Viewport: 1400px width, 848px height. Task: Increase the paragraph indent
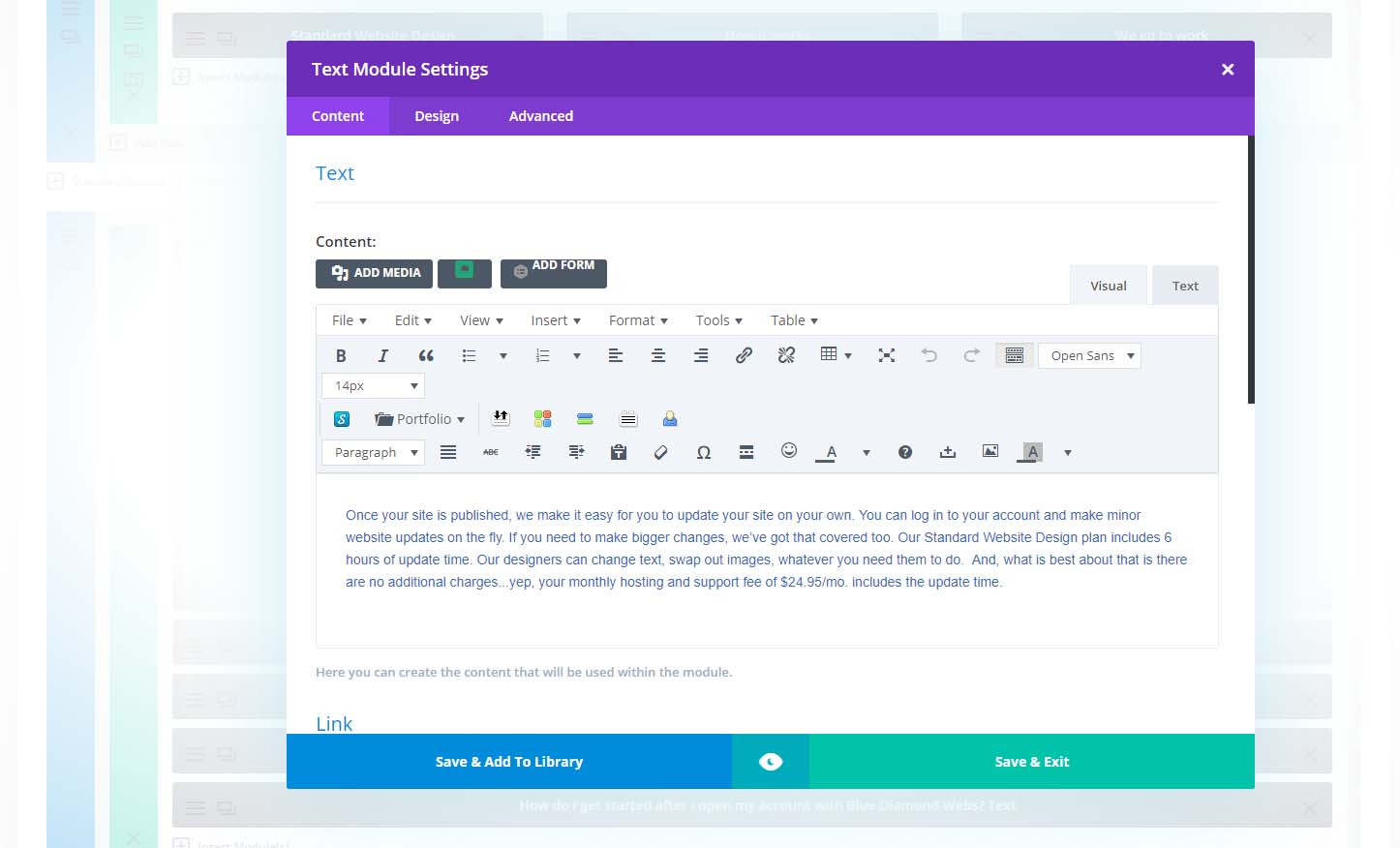pos(576,452)
